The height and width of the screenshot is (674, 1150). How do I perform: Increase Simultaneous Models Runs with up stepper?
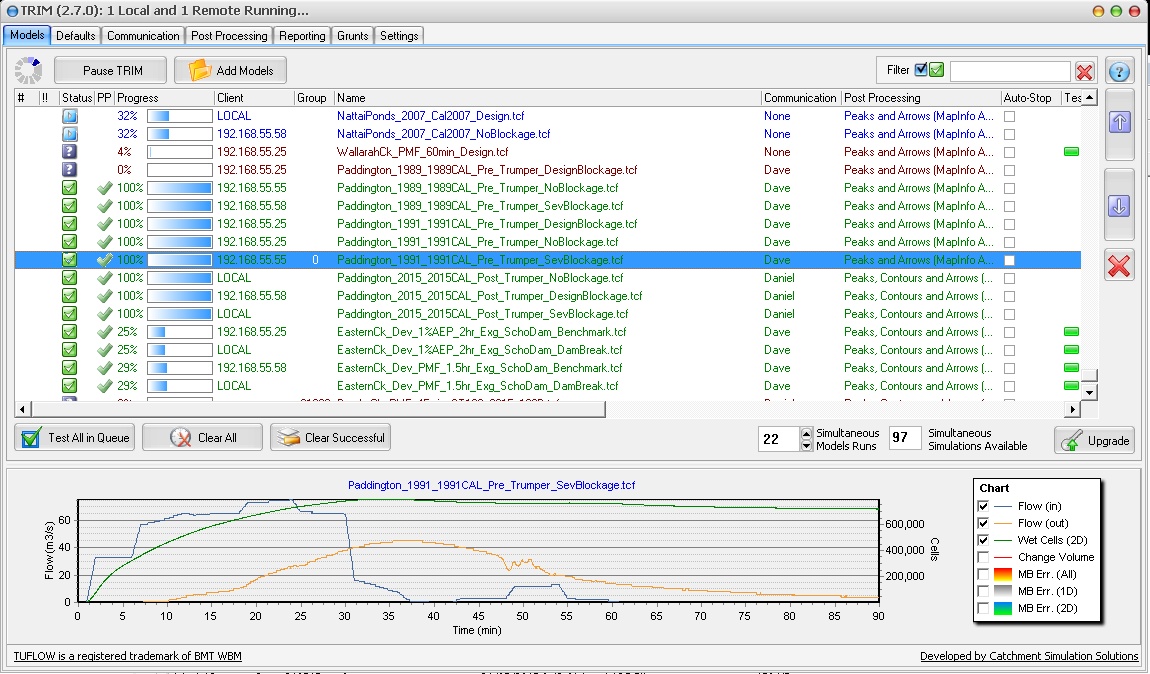807,434
